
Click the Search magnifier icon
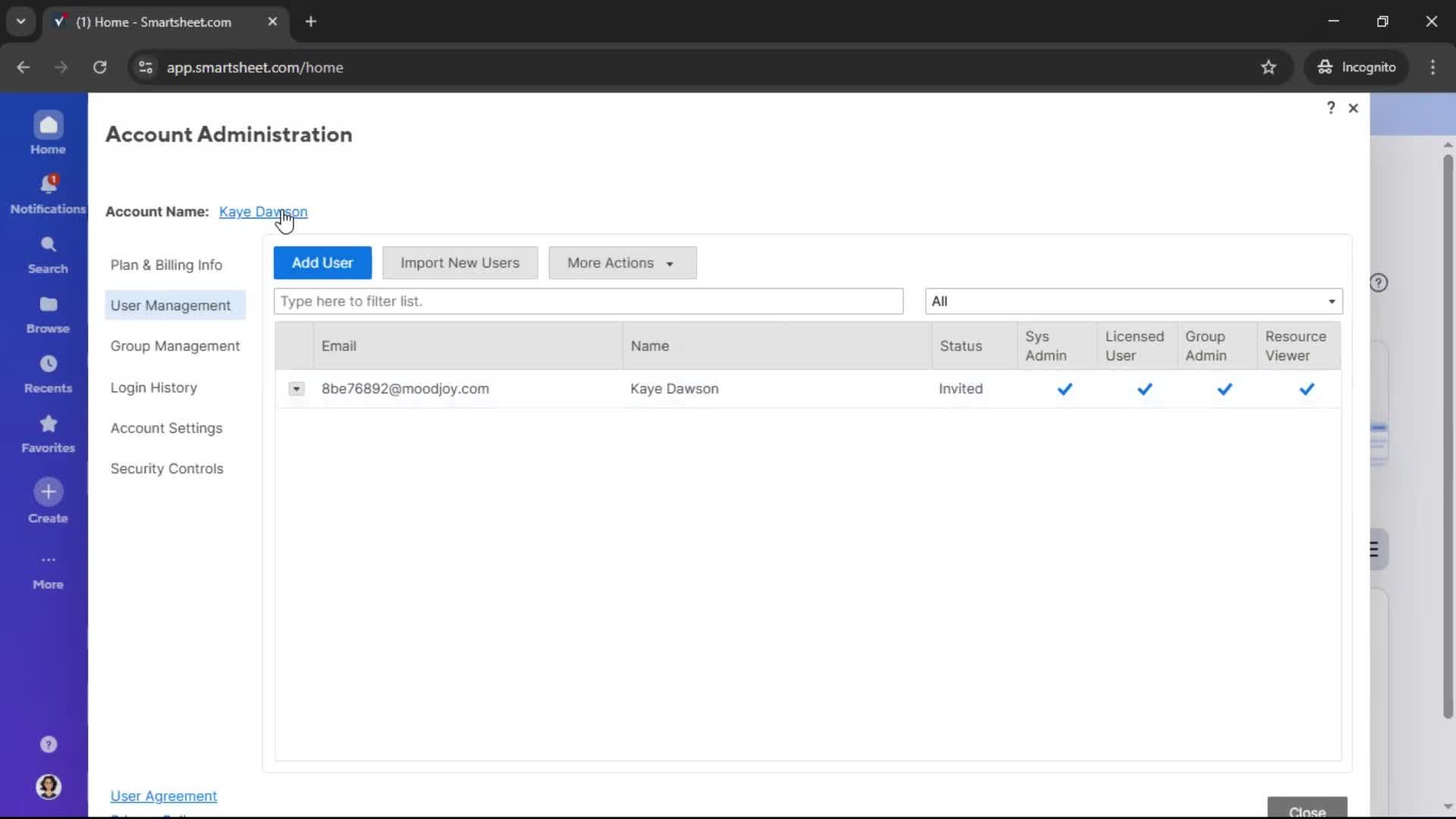[48, 244]
